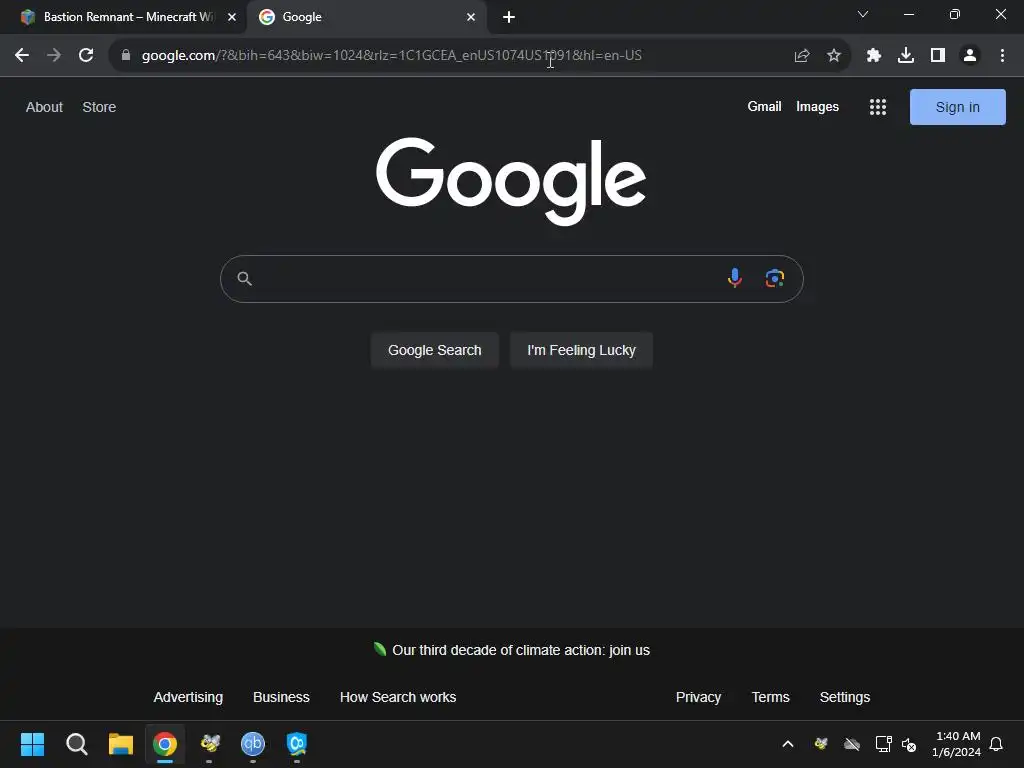Open the Advertising footer link
This screenshot has height=768, width=1024.
coord(188,697)
